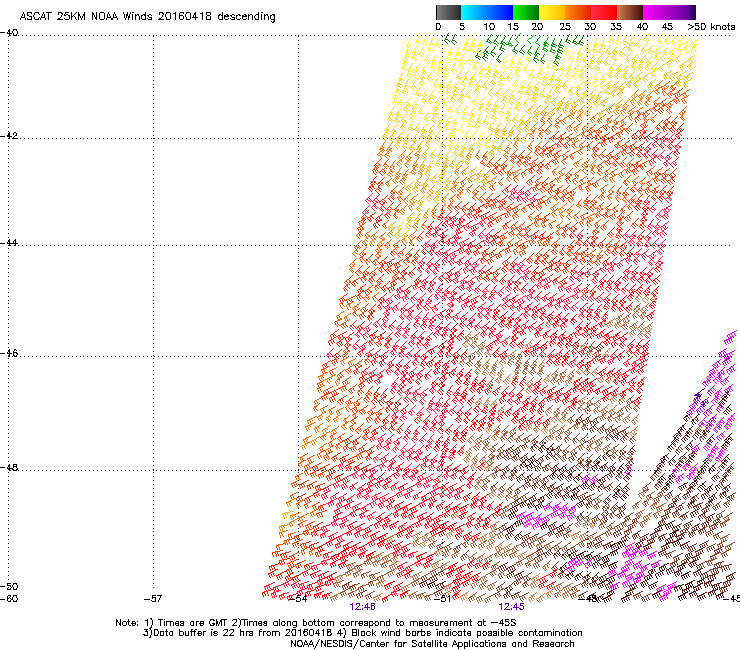Click the '-60' longitude axis label

pyautogui.click(x=9, y=599)
